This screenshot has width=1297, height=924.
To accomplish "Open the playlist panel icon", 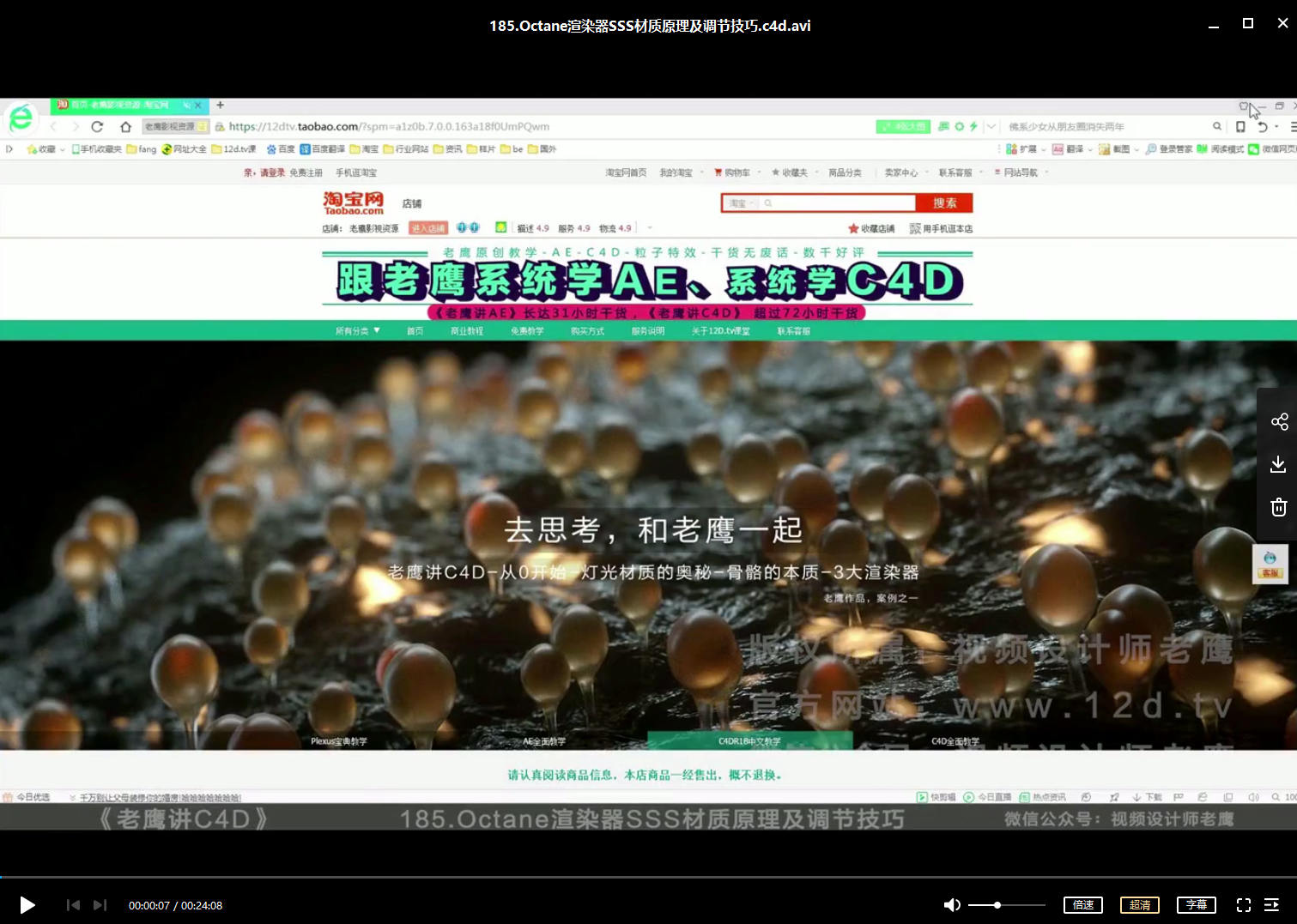I will 1271,905.
